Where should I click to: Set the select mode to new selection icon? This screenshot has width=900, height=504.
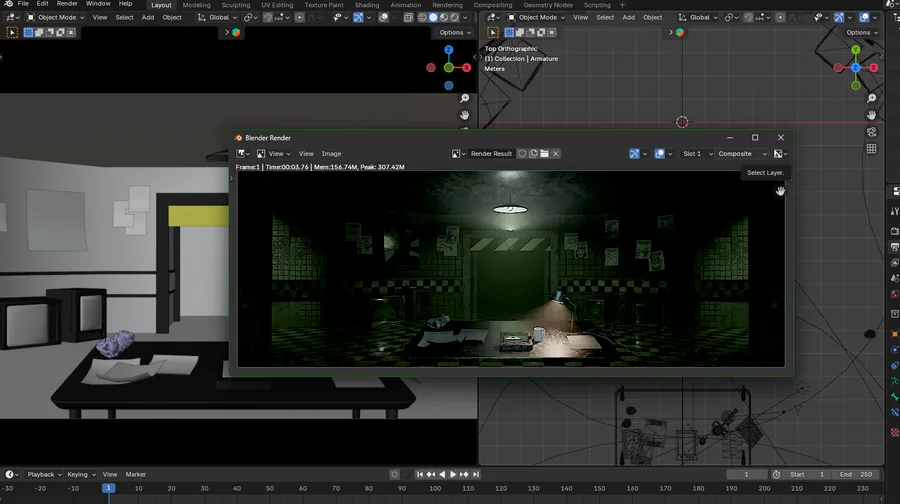click(x=28, y=32)
